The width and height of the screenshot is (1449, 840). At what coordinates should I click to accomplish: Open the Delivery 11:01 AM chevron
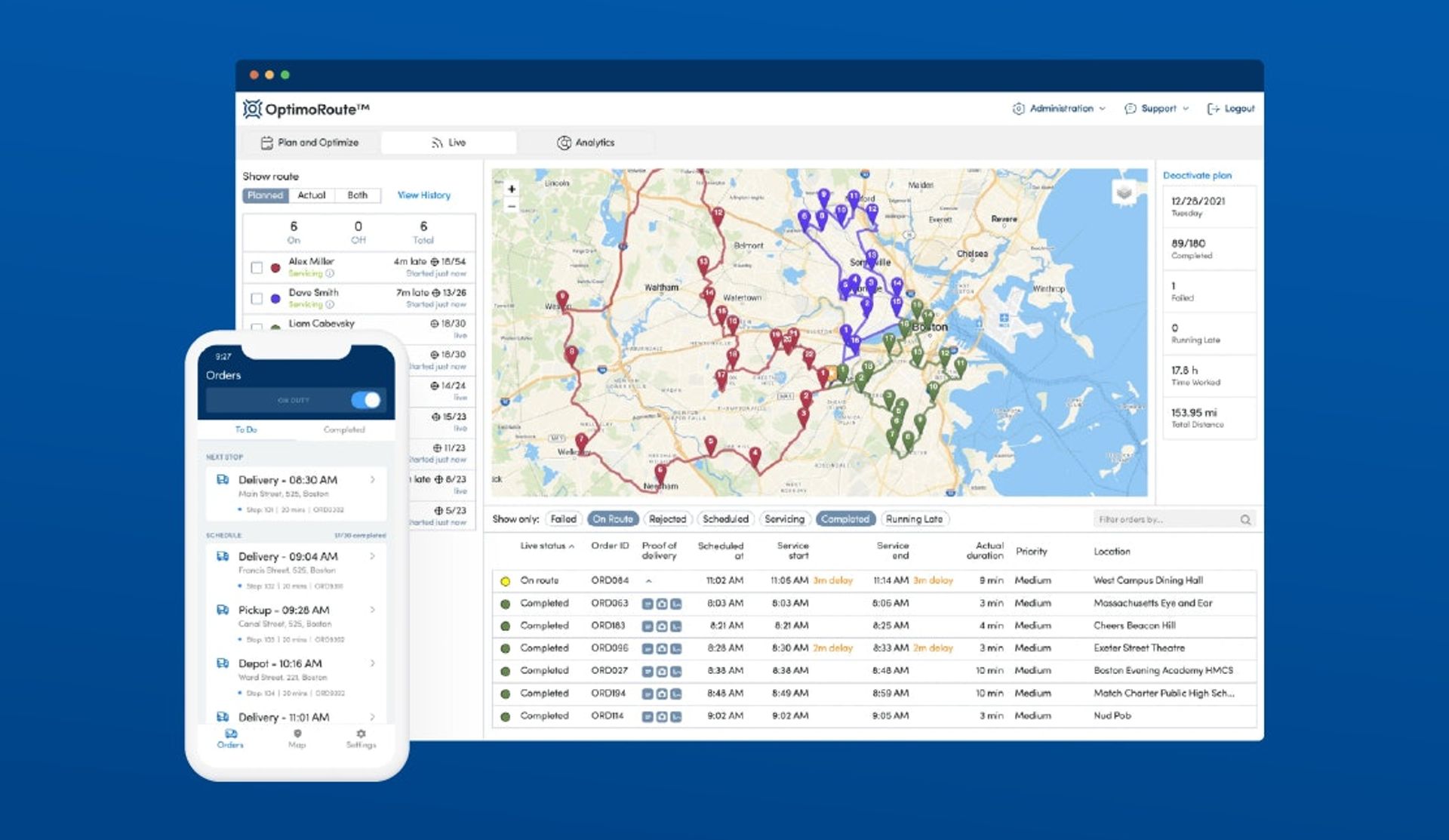click(373, 717)
